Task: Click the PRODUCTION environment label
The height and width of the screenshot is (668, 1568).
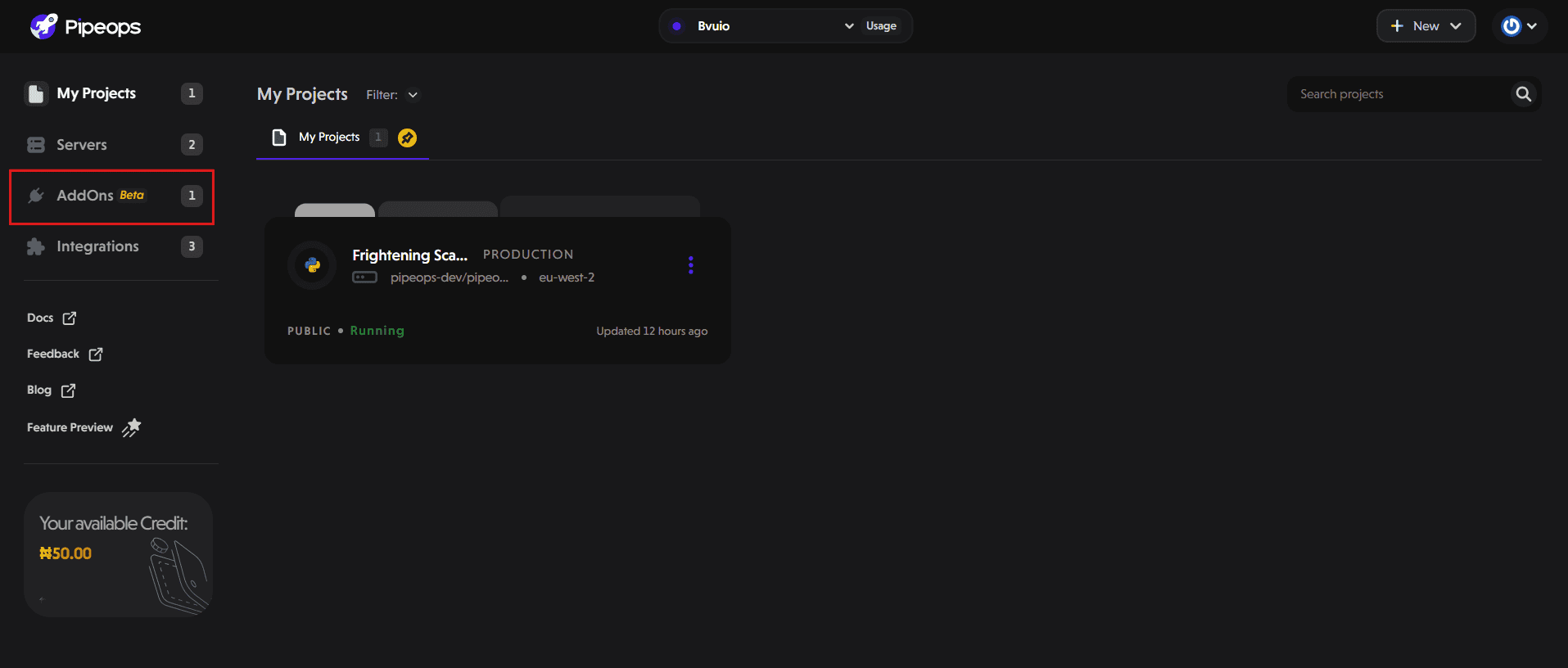Action: pos(528,255)
